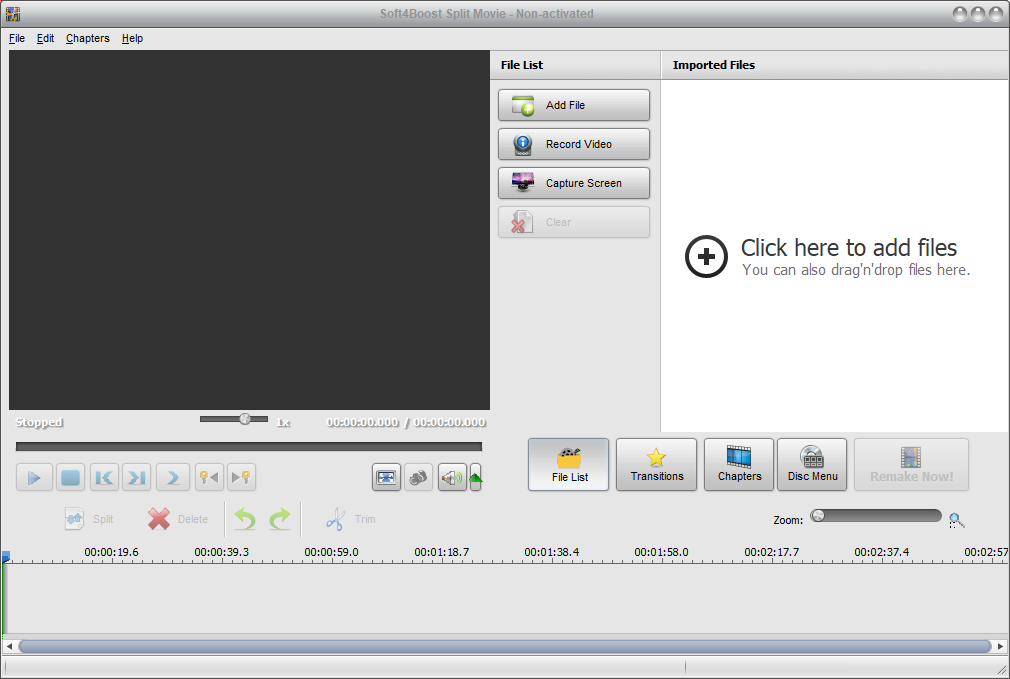
Task: Open the File menu
Action: (x=16, y=38)
